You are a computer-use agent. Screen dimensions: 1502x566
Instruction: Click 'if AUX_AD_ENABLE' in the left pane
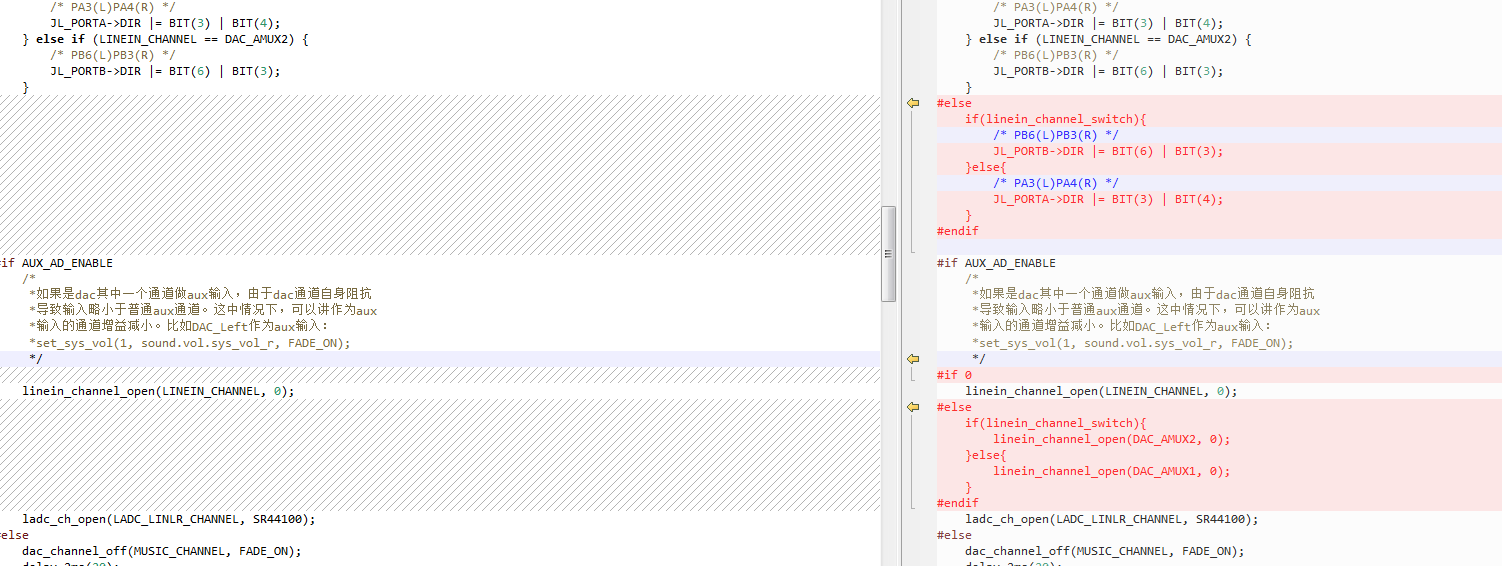click(56, 263)
